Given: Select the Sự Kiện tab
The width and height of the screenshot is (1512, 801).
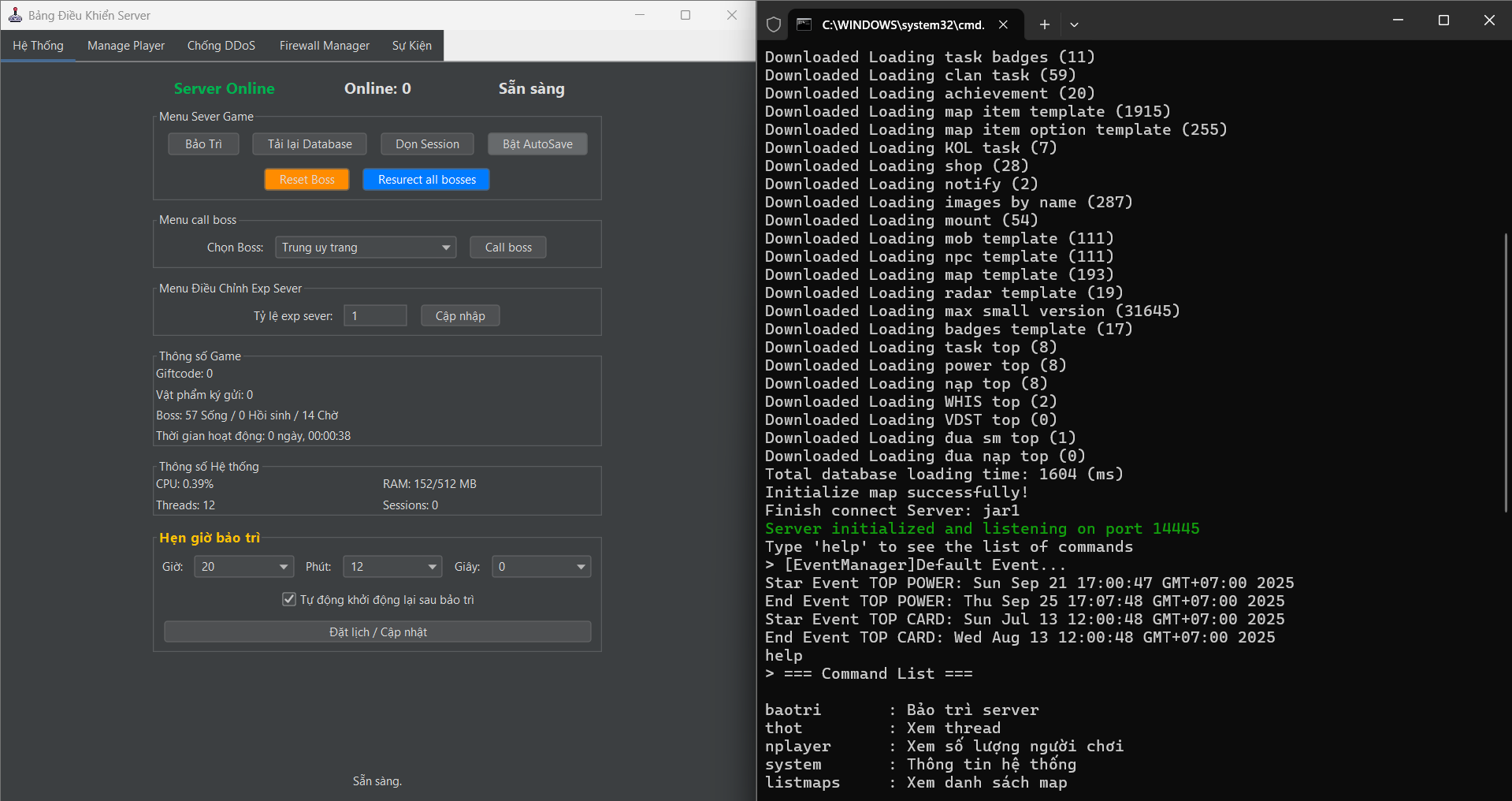Looking at the screenshot, I should (412, 46).
